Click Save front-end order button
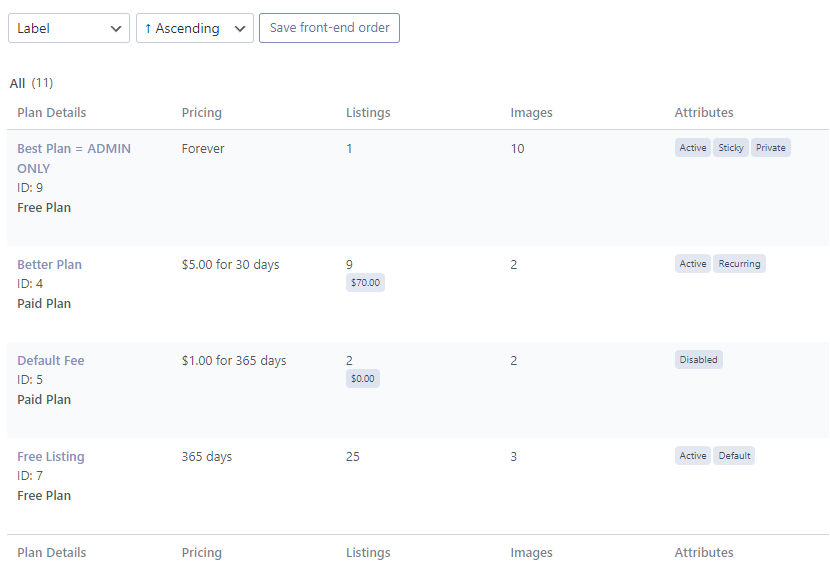Screen dimensions: 830x571 329,28
